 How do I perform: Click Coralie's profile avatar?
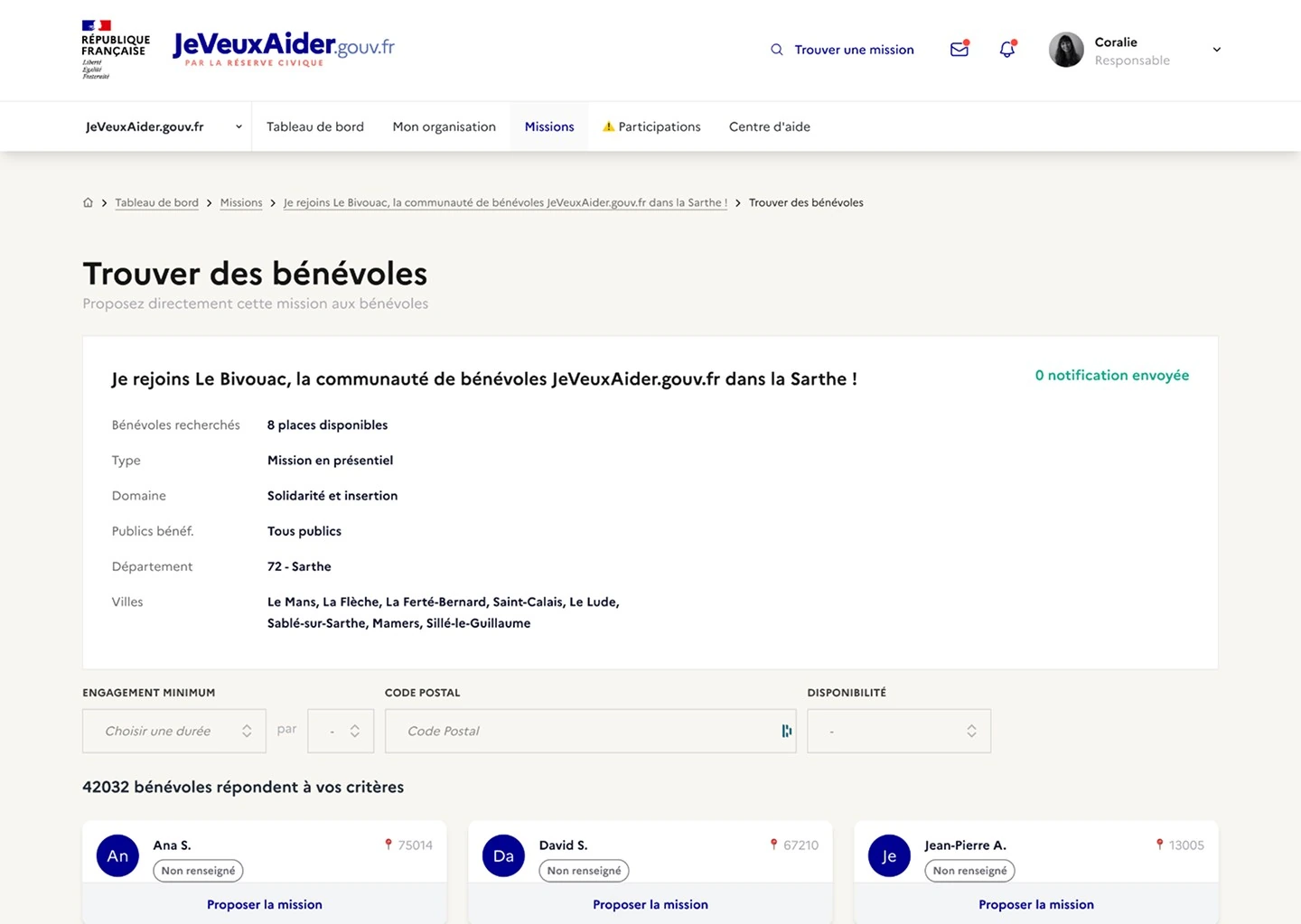[1066, 50]
